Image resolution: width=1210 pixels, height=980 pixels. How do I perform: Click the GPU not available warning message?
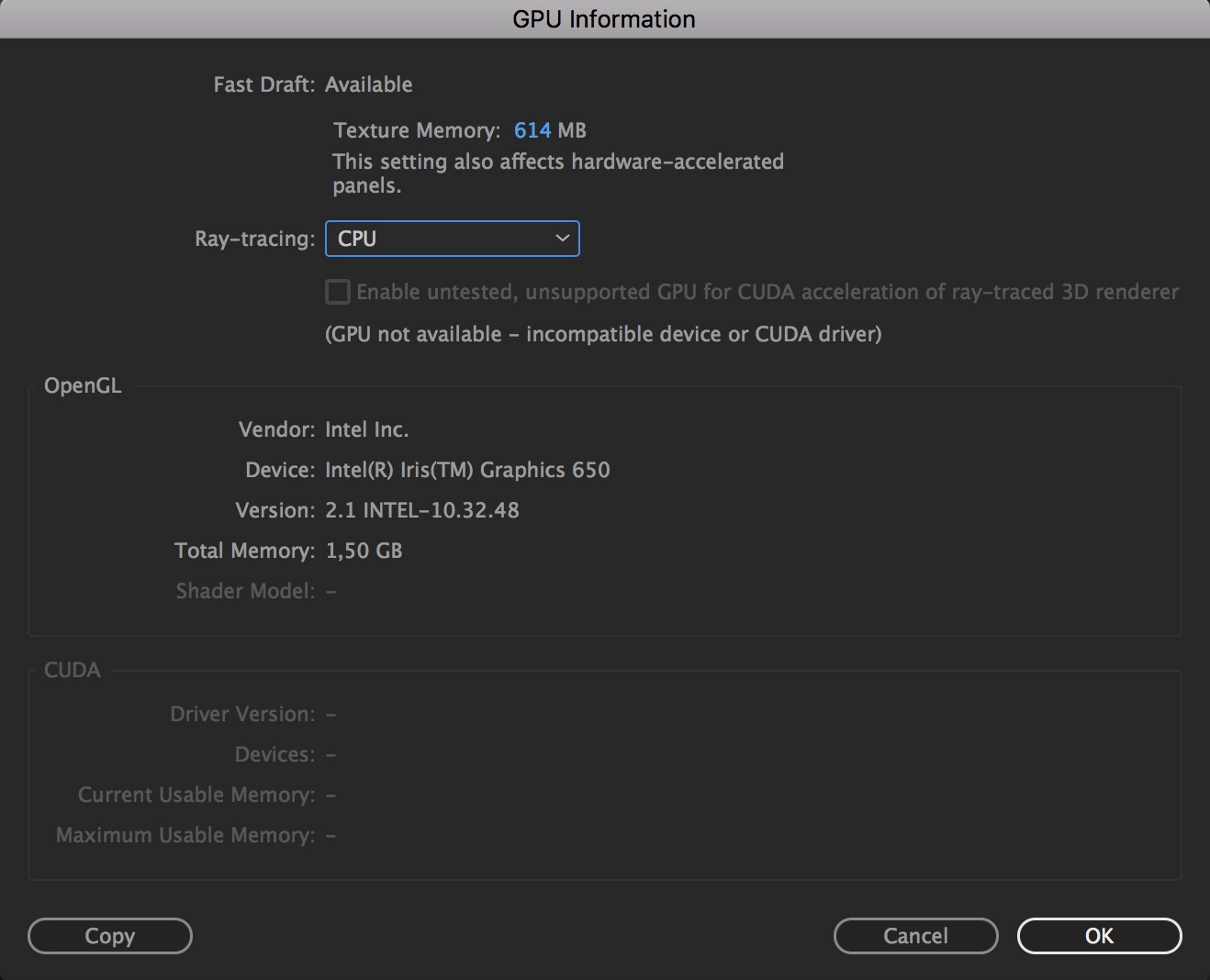click(x=603, y=334)
